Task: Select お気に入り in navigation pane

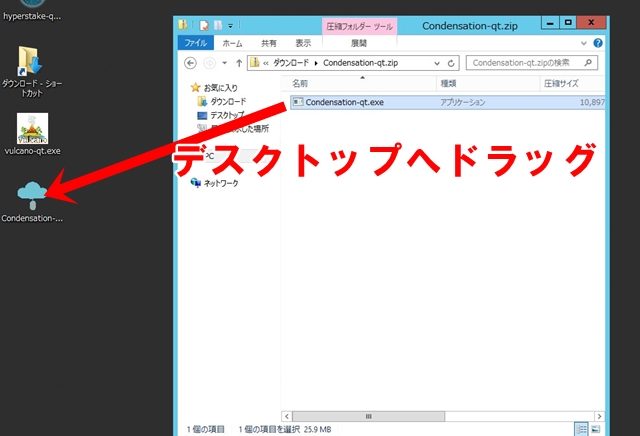Action: click(214, 87)
